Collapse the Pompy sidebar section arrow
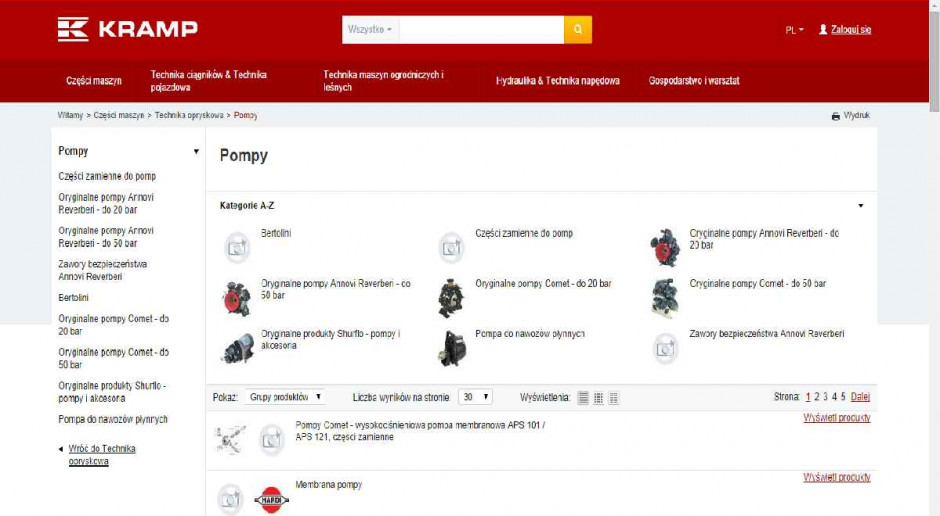 (196, 152)
